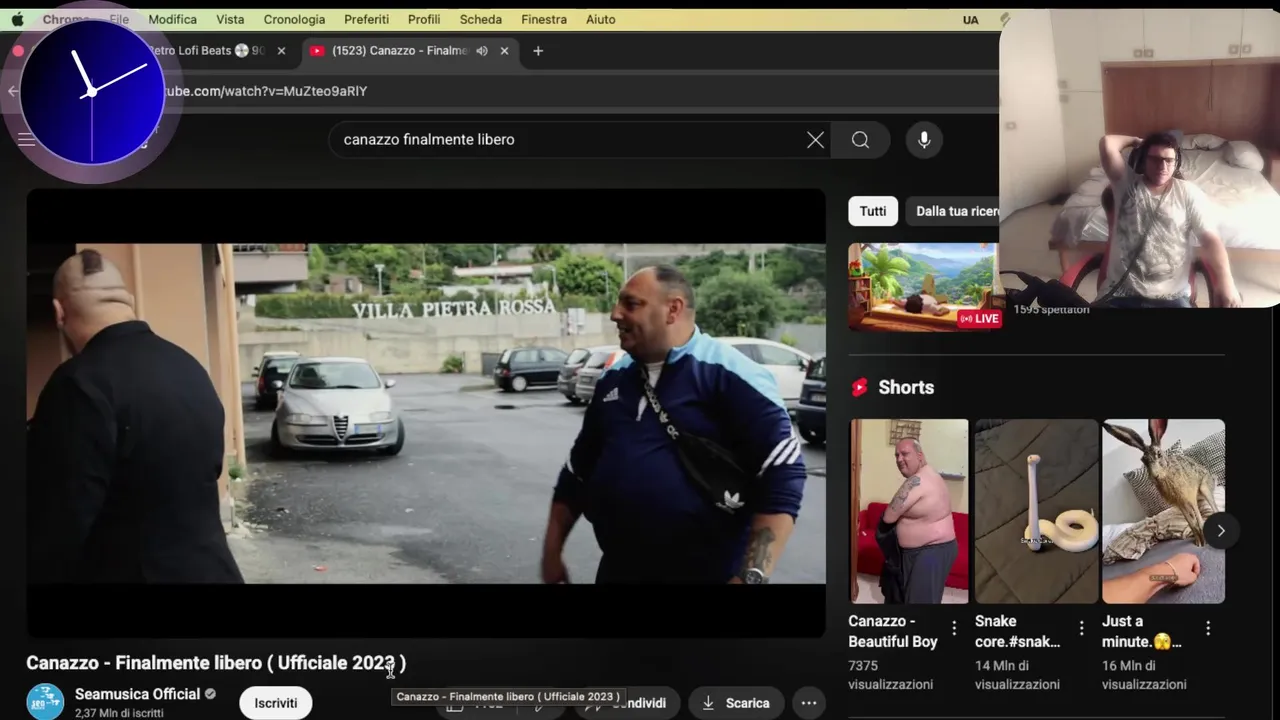The width and height of the screenshot is (1280, 720).
Task: Open the Apple menu
Action: (x=17, y=19)
